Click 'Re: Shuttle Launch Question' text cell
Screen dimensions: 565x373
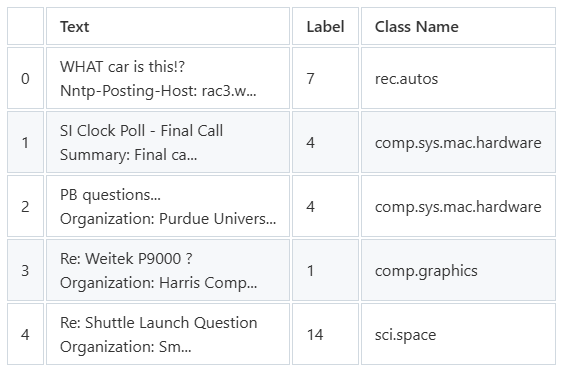pyautogui.click(x=168, y=334)
